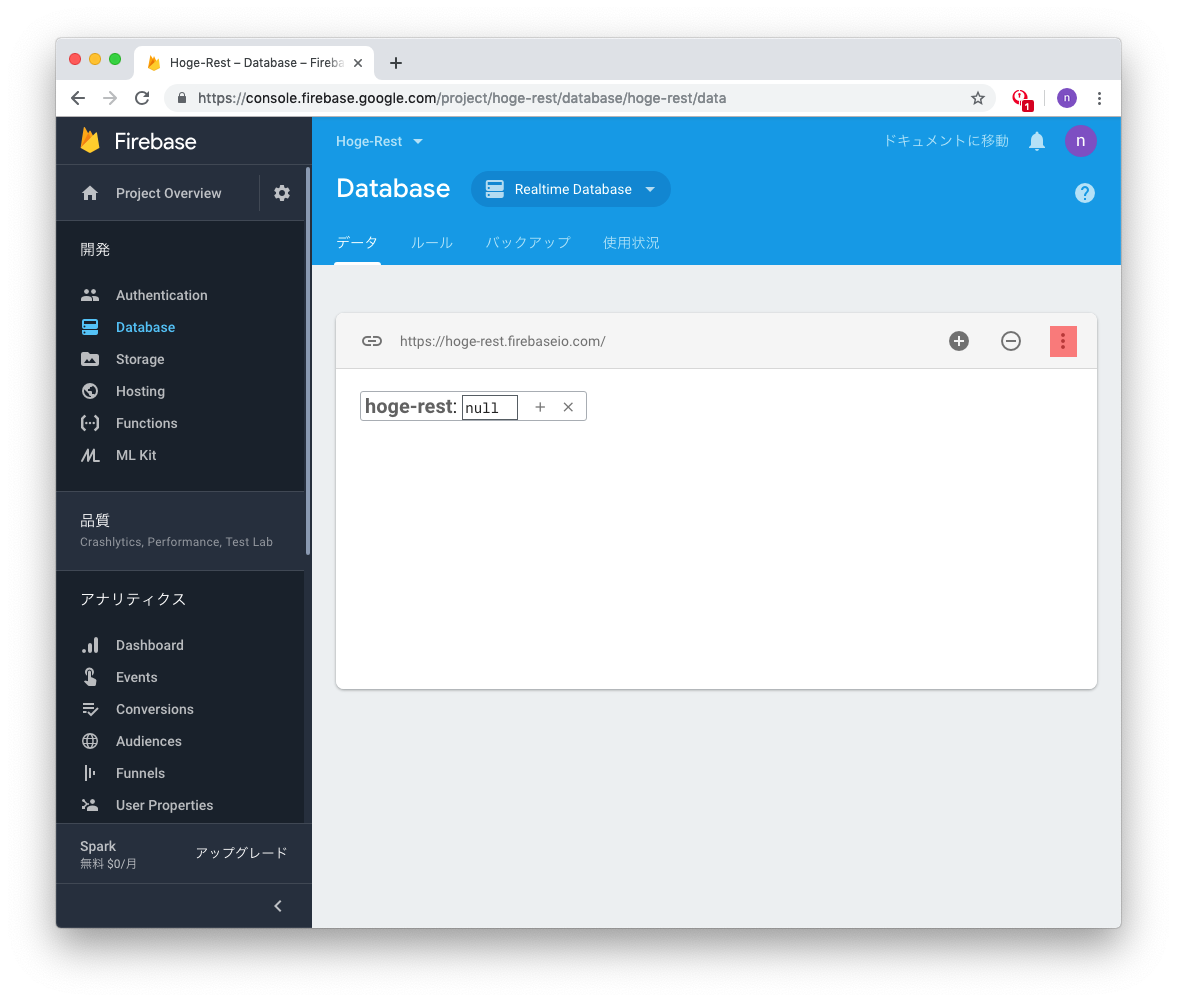Open Chrome three-dot menu

pyautogui.click(x=1099, y=98)
